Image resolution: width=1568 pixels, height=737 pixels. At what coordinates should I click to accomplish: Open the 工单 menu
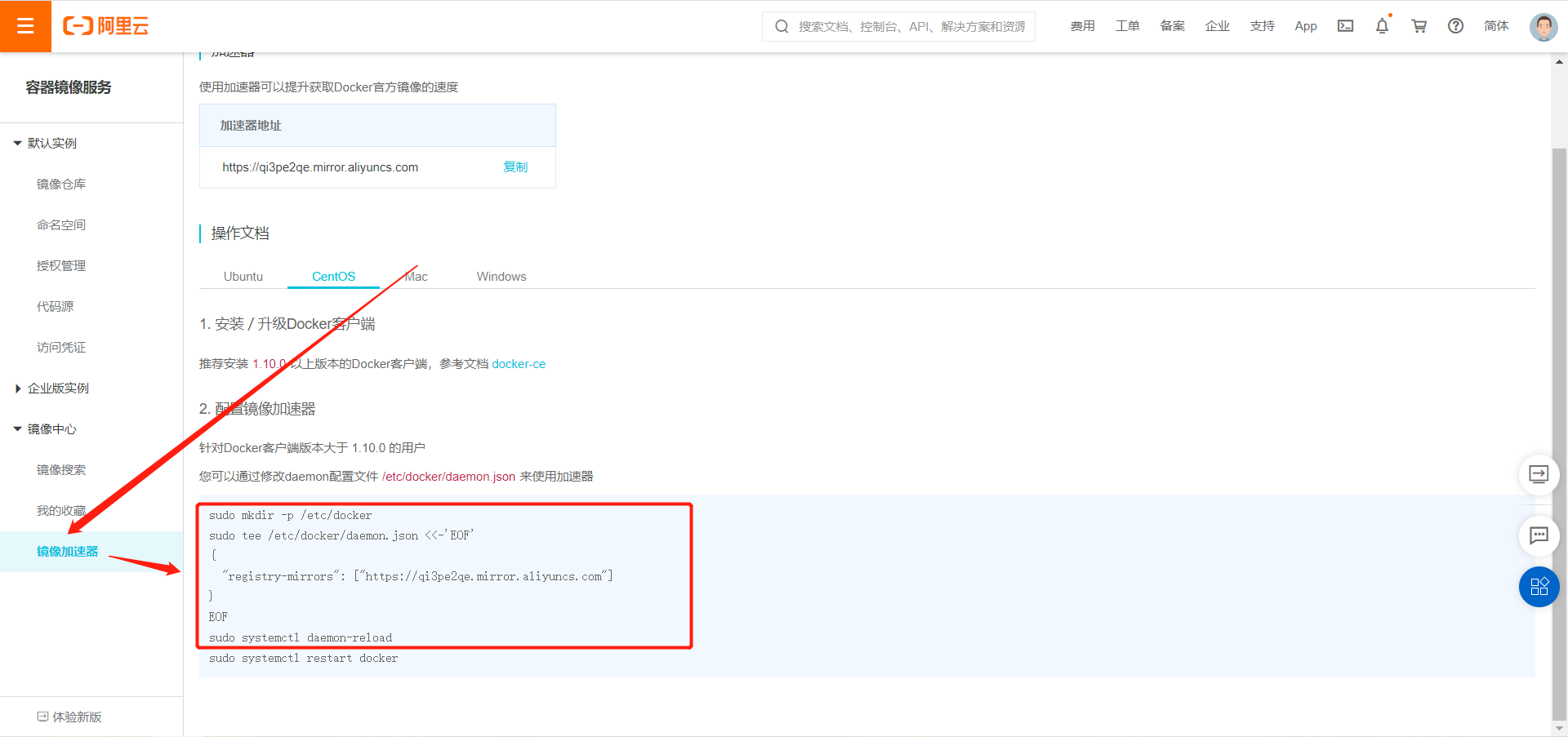point(1127,26)
